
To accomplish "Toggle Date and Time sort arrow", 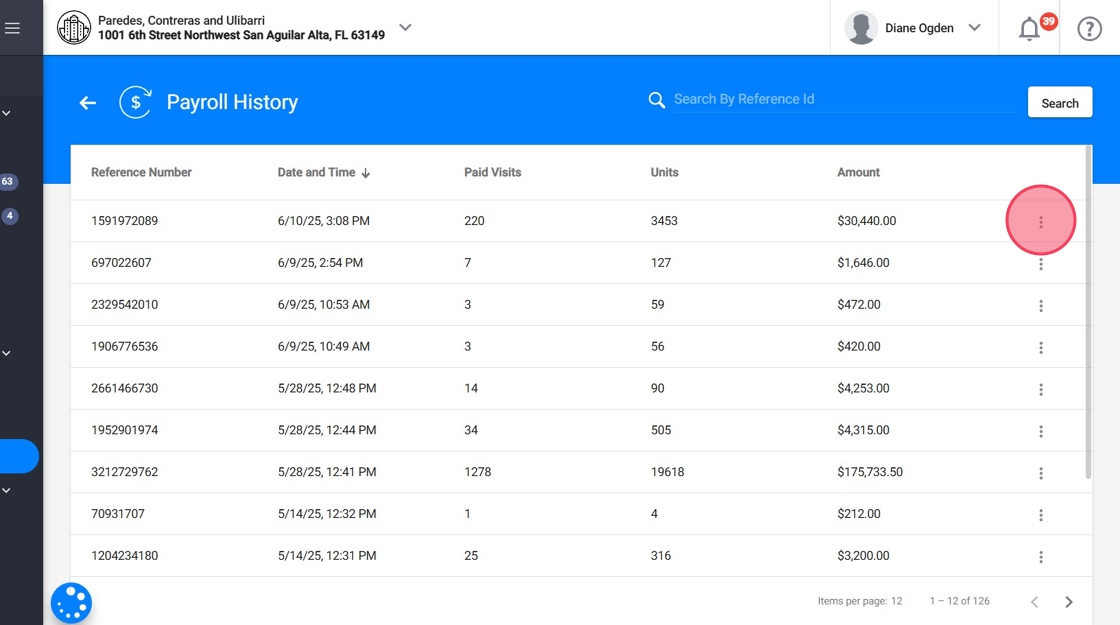I will [366, 173].
